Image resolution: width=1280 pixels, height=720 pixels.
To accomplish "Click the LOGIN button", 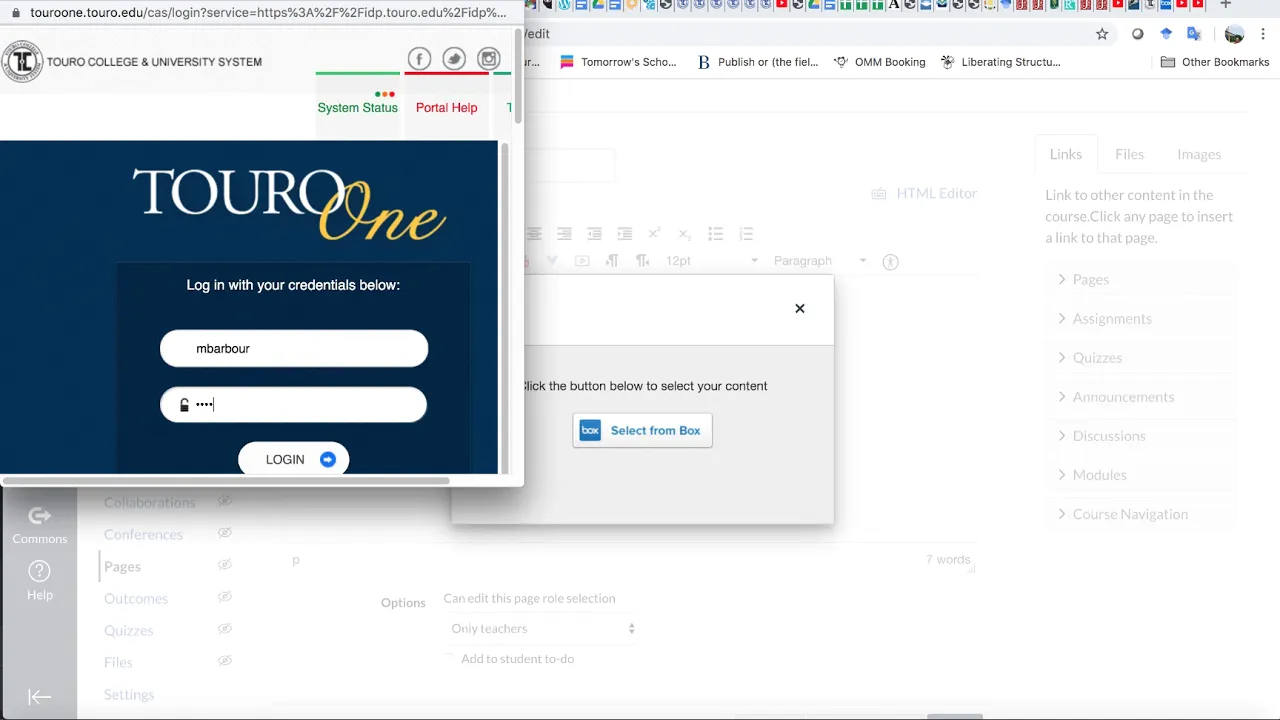I will 293,459.
